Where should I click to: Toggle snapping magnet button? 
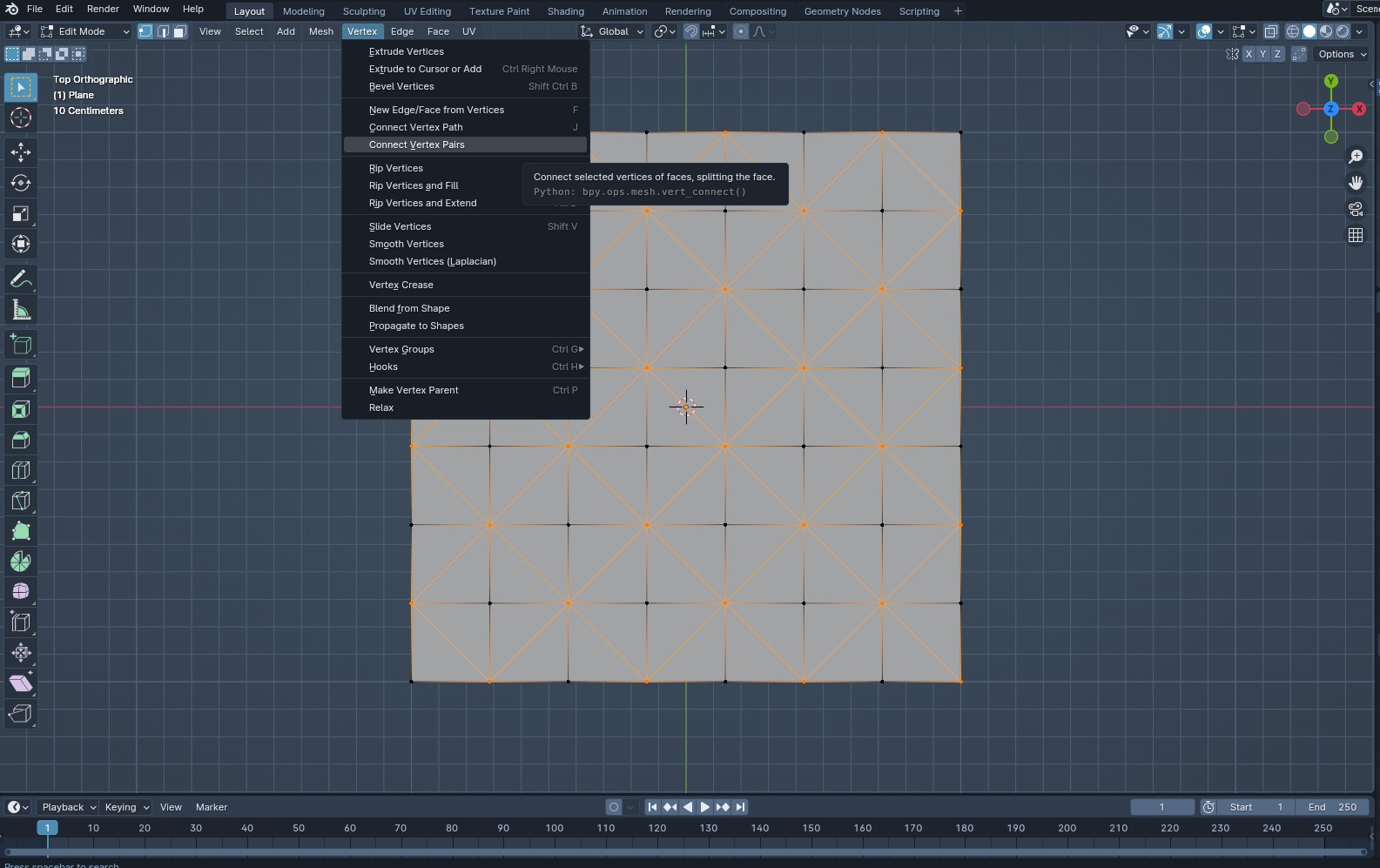[x=690, y=31]
